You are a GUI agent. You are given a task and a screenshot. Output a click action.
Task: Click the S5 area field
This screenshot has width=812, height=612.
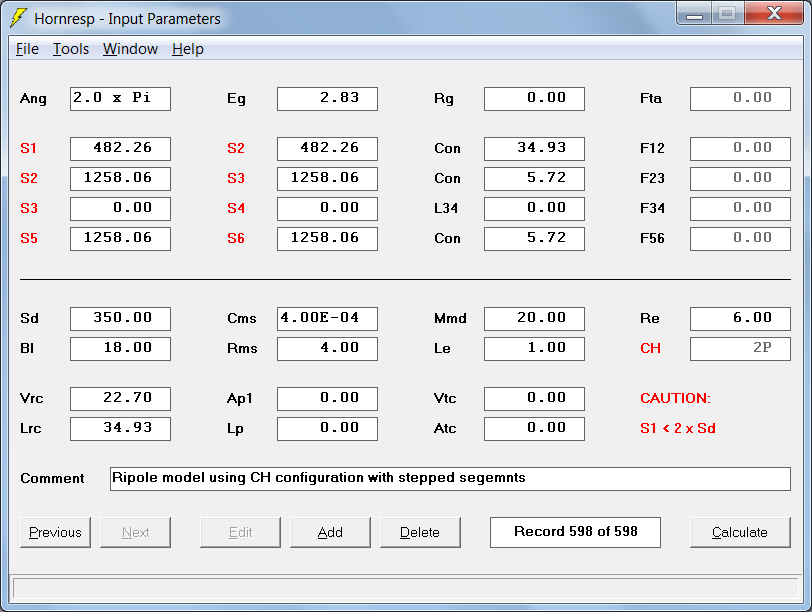pyautogui.click(x=120, y=239)
